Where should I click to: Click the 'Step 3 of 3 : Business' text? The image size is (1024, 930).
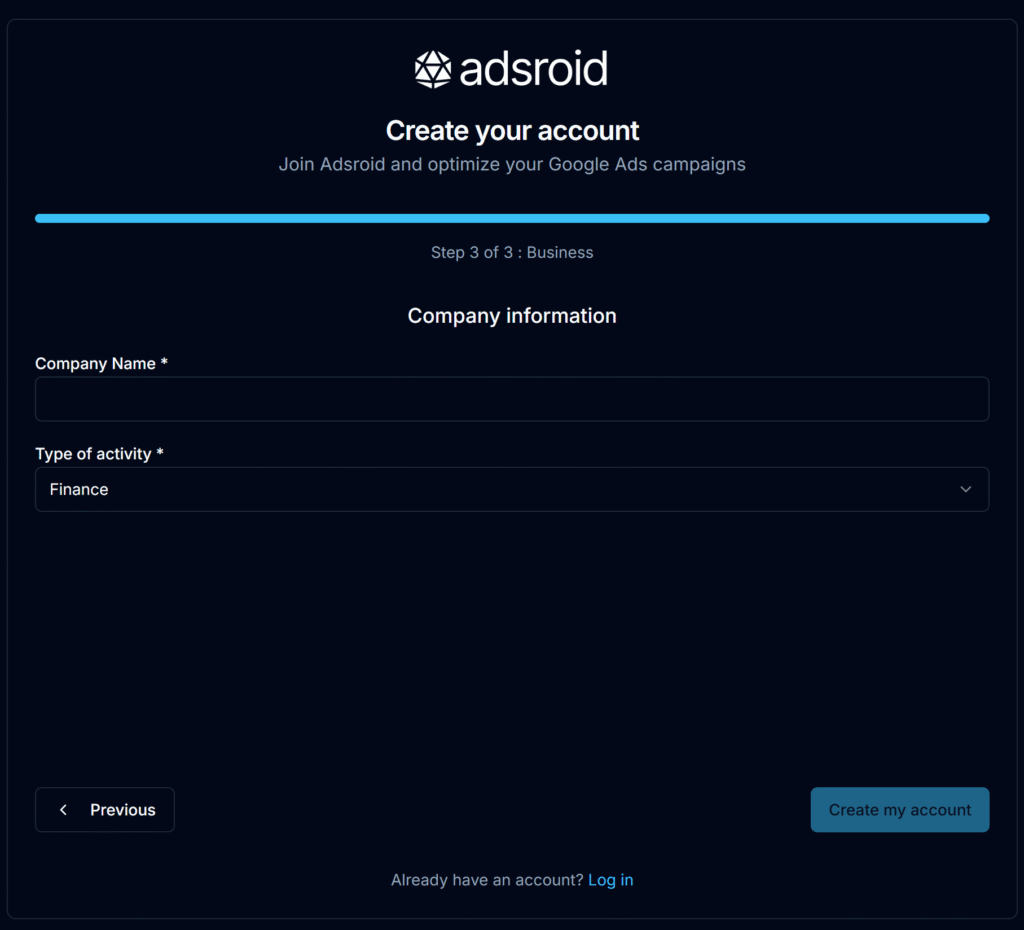pos(512,253)
